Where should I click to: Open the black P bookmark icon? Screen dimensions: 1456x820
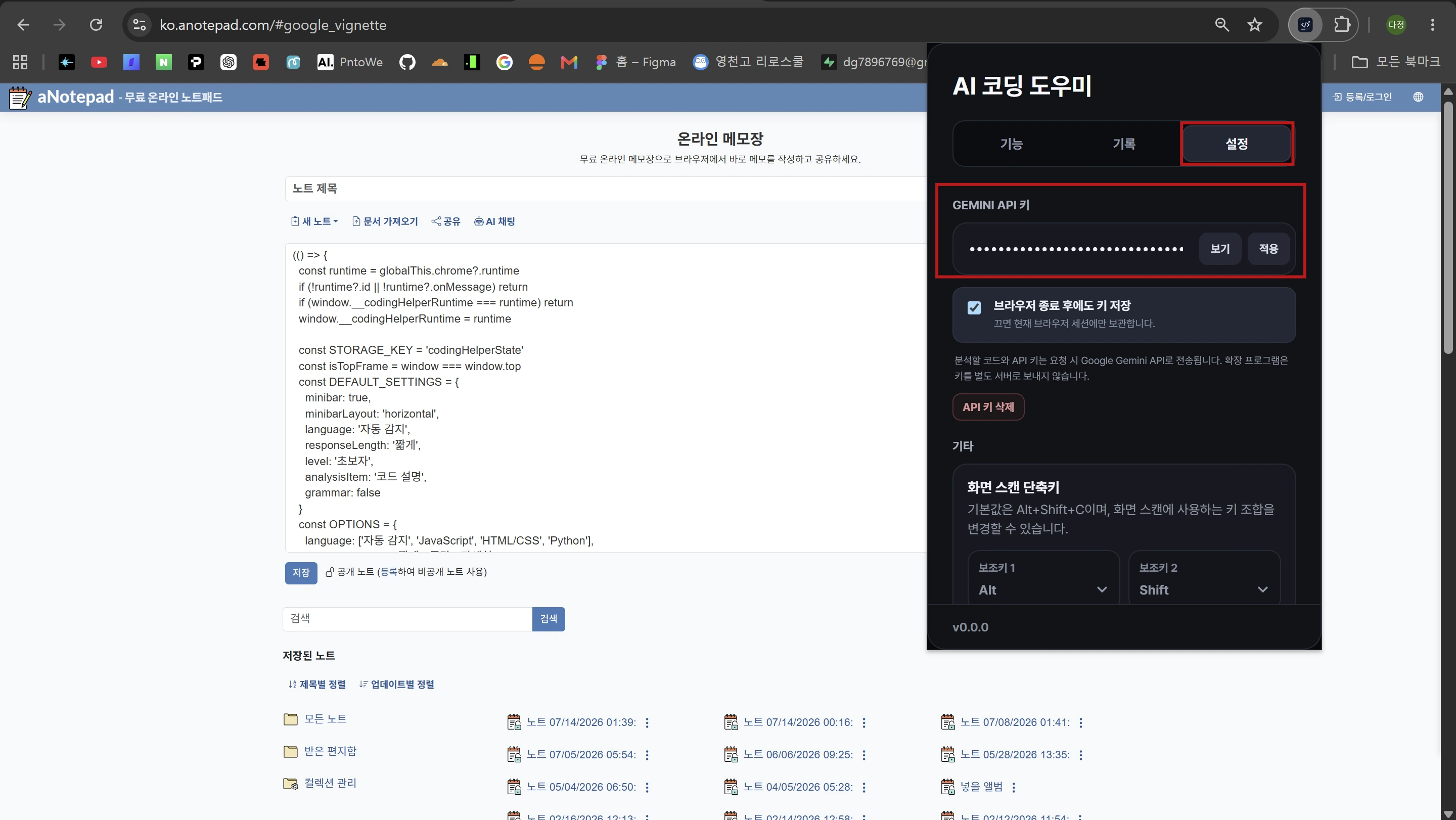click(x=196, y=62)
